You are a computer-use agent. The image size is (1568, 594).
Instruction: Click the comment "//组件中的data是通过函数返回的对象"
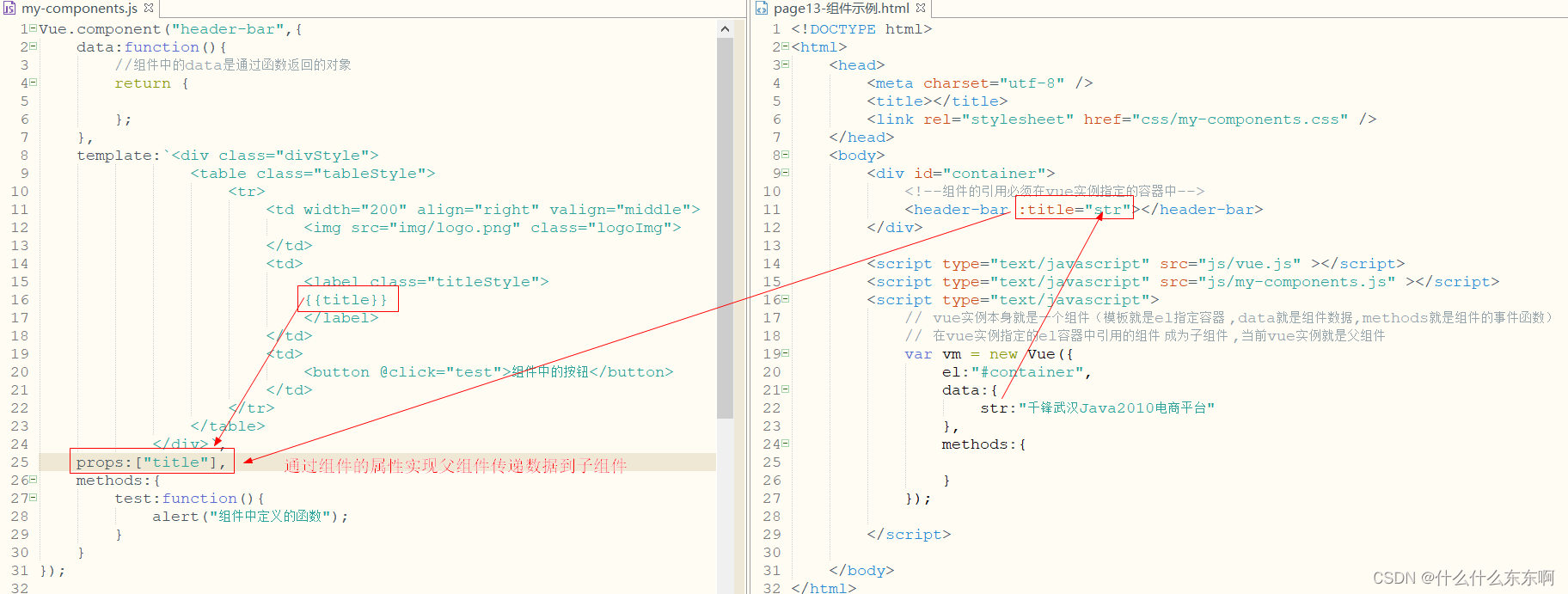point(233,65)
